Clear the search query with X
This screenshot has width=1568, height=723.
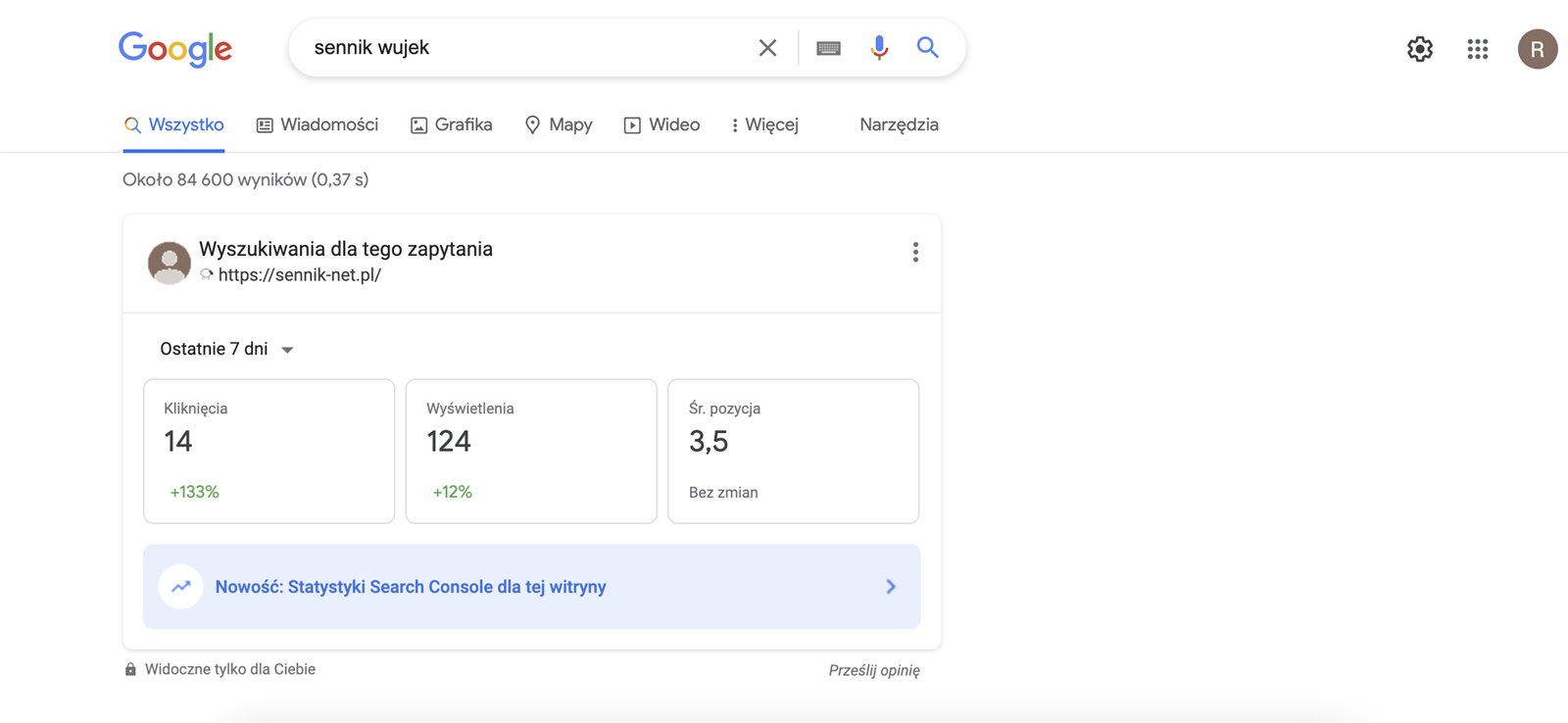pyautogui.click(x=767, y=48)
